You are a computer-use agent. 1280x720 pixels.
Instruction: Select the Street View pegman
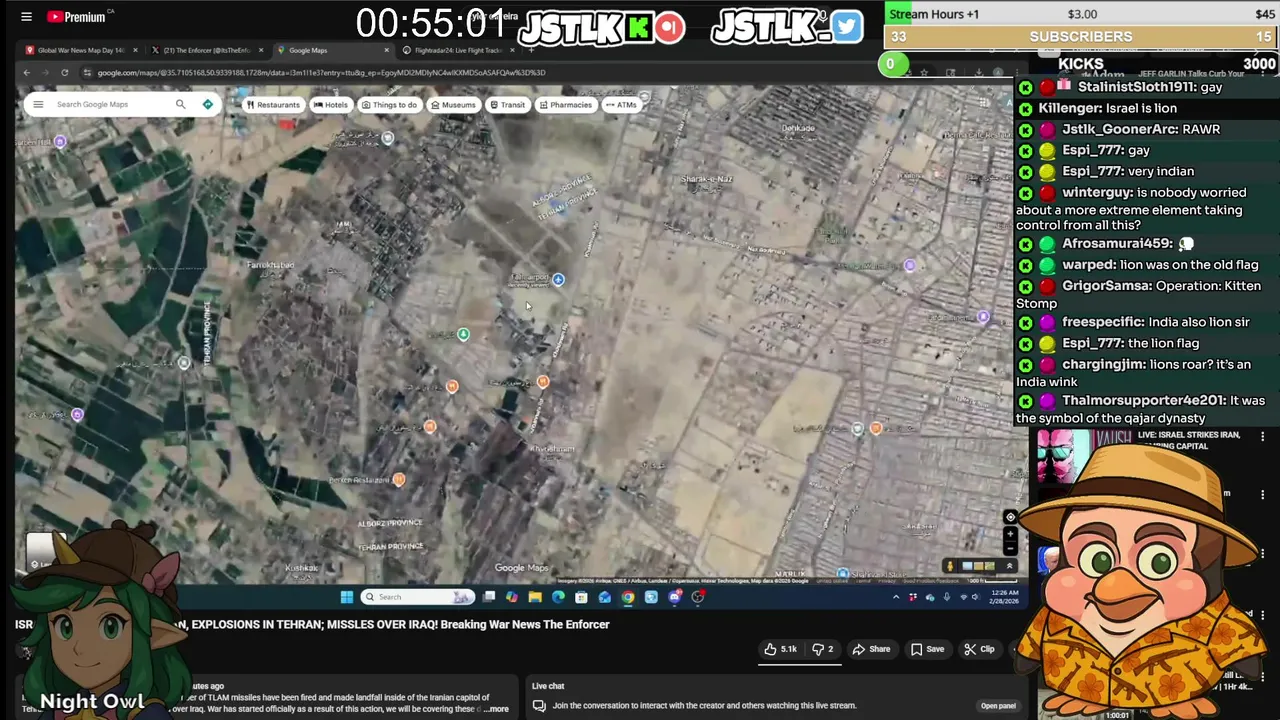(950, 566)
